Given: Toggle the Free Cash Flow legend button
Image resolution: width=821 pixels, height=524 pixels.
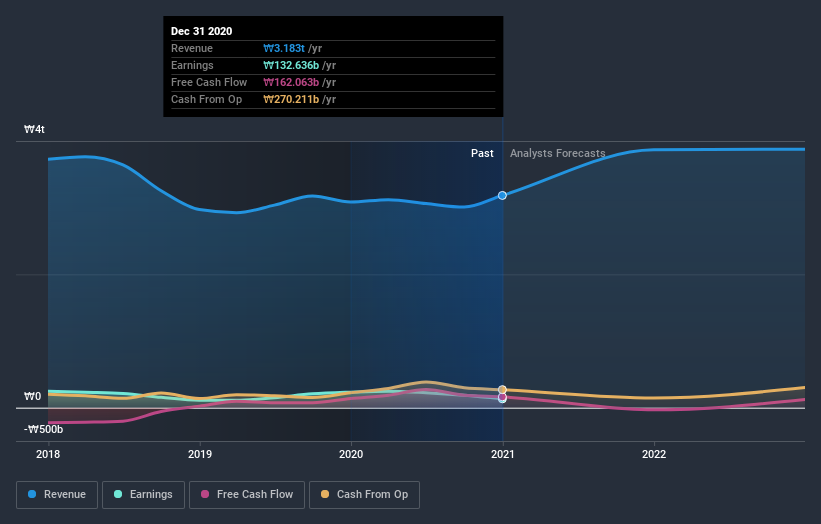Looking at the screenshot, I should (247, 495).
